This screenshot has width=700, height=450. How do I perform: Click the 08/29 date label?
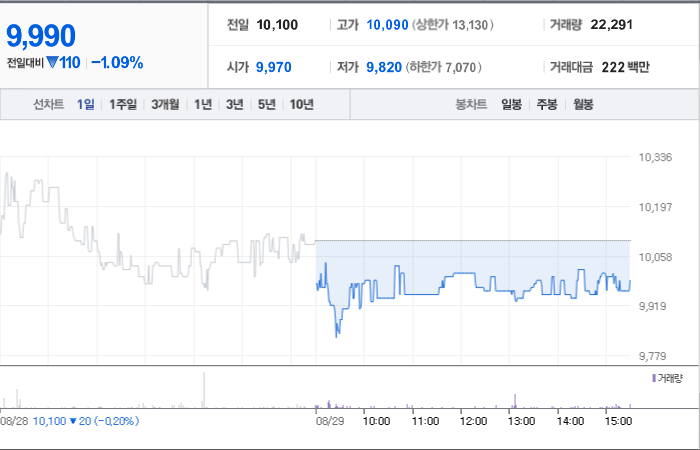pos(330,421)
